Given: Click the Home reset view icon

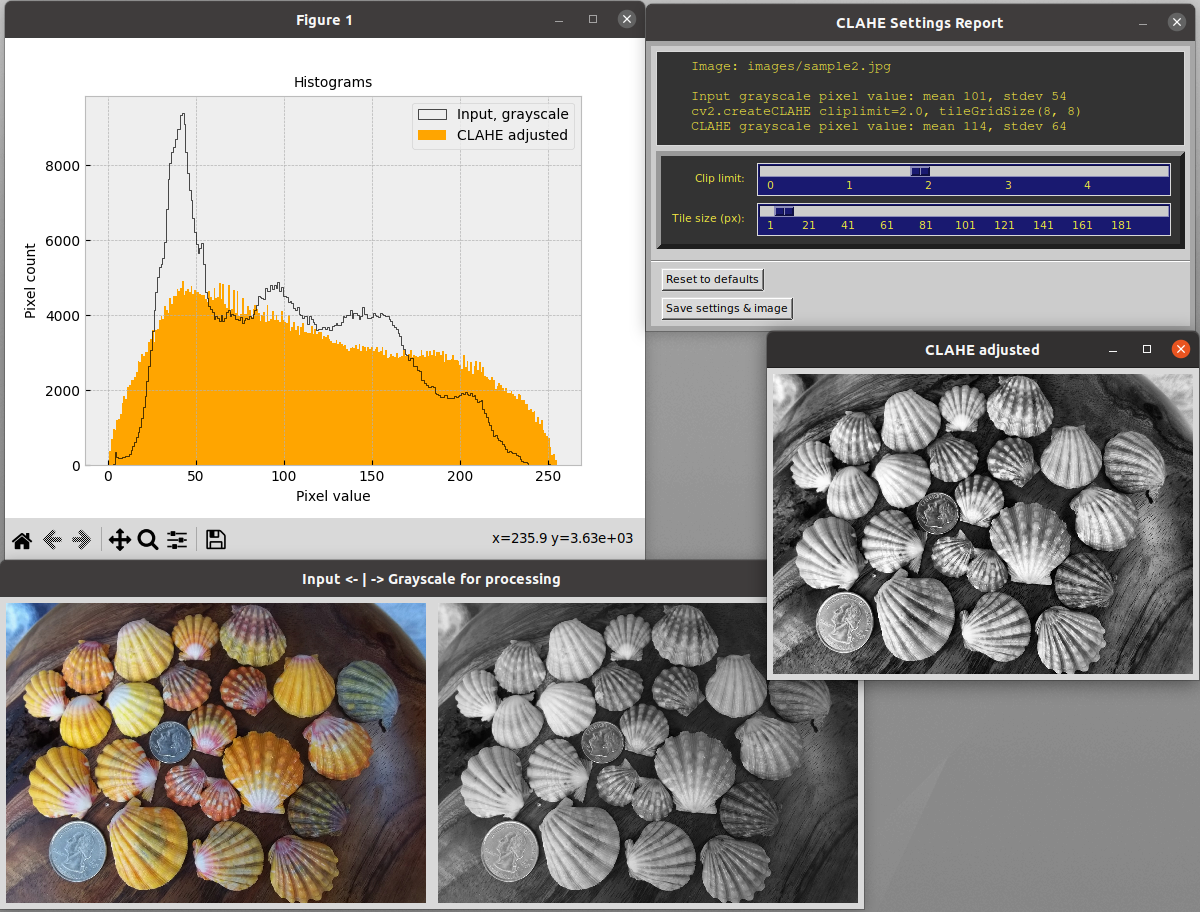Looking at the screenshot, I should (22, 541).
